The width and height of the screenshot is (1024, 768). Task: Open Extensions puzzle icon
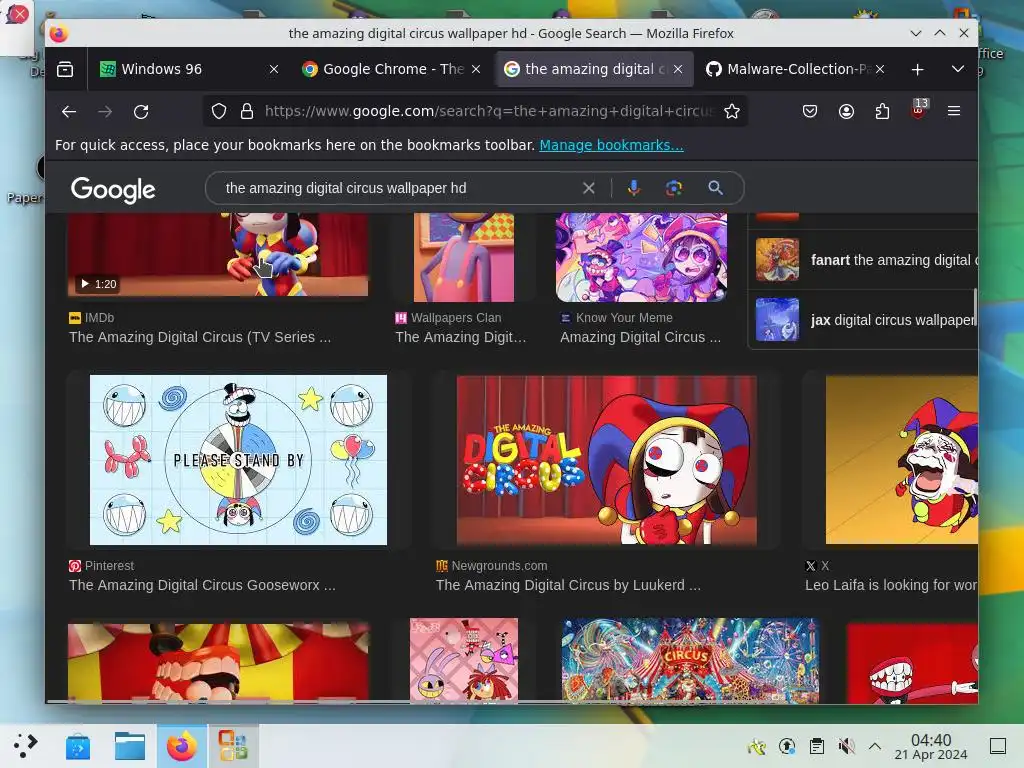coord(882,112)
